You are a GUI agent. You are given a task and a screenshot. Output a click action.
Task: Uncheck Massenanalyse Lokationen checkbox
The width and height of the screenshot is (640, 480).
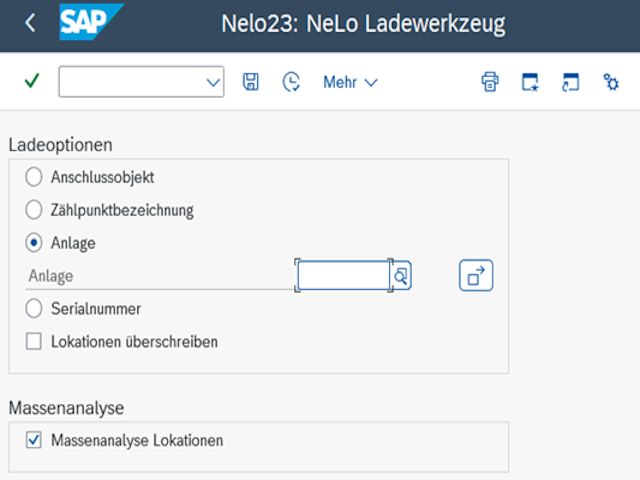[x=34, y=440]
